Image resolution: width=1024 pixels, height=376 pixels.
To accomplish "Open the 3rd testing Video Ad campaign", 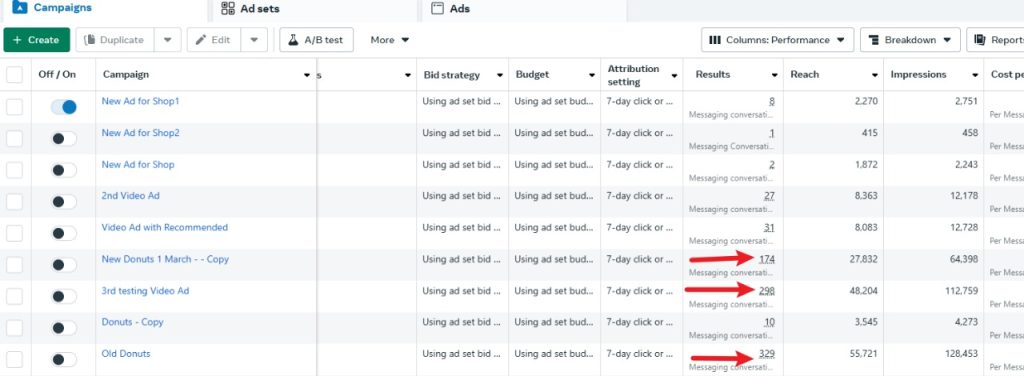I will click(145, 290).
